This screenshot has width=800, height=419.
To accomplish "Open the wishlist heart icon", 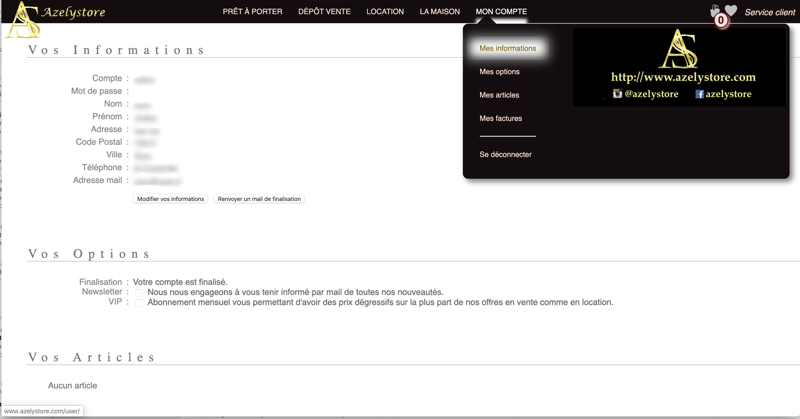I will tap(731, 11).
